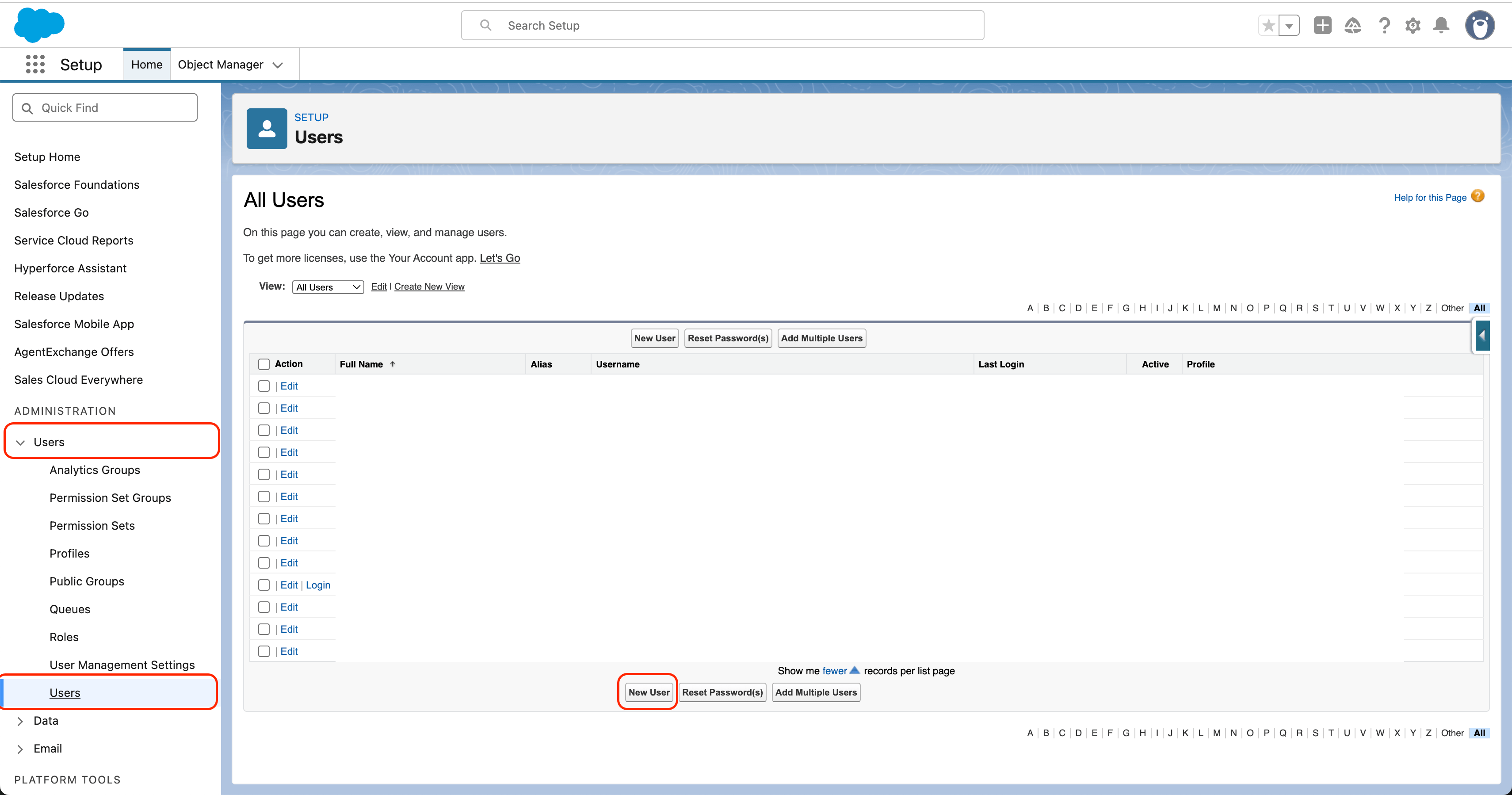Click the top Add Multiple Users button
The height and width of the screenshot is (795, 1512).
tap(822, 338)
